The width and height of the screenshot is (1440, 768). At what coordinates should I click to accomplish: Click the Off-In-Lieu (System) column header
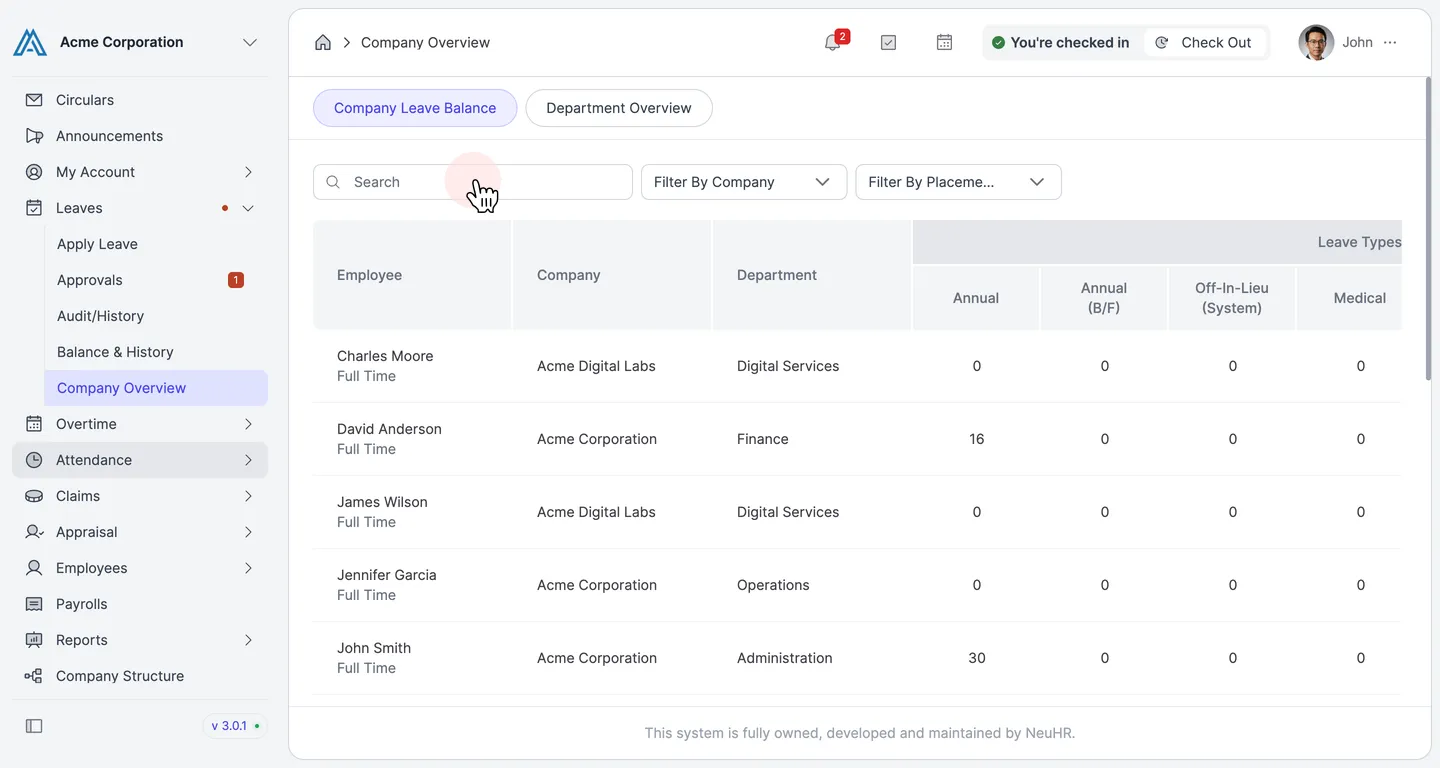(1232, 298)
